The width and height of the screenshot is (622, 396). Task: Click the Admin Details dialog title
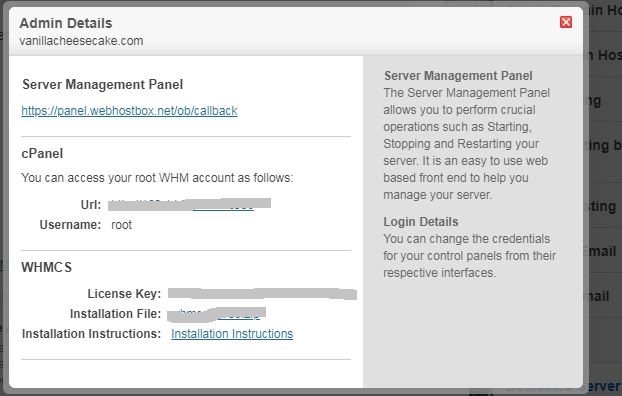click(x=66, y=23)
